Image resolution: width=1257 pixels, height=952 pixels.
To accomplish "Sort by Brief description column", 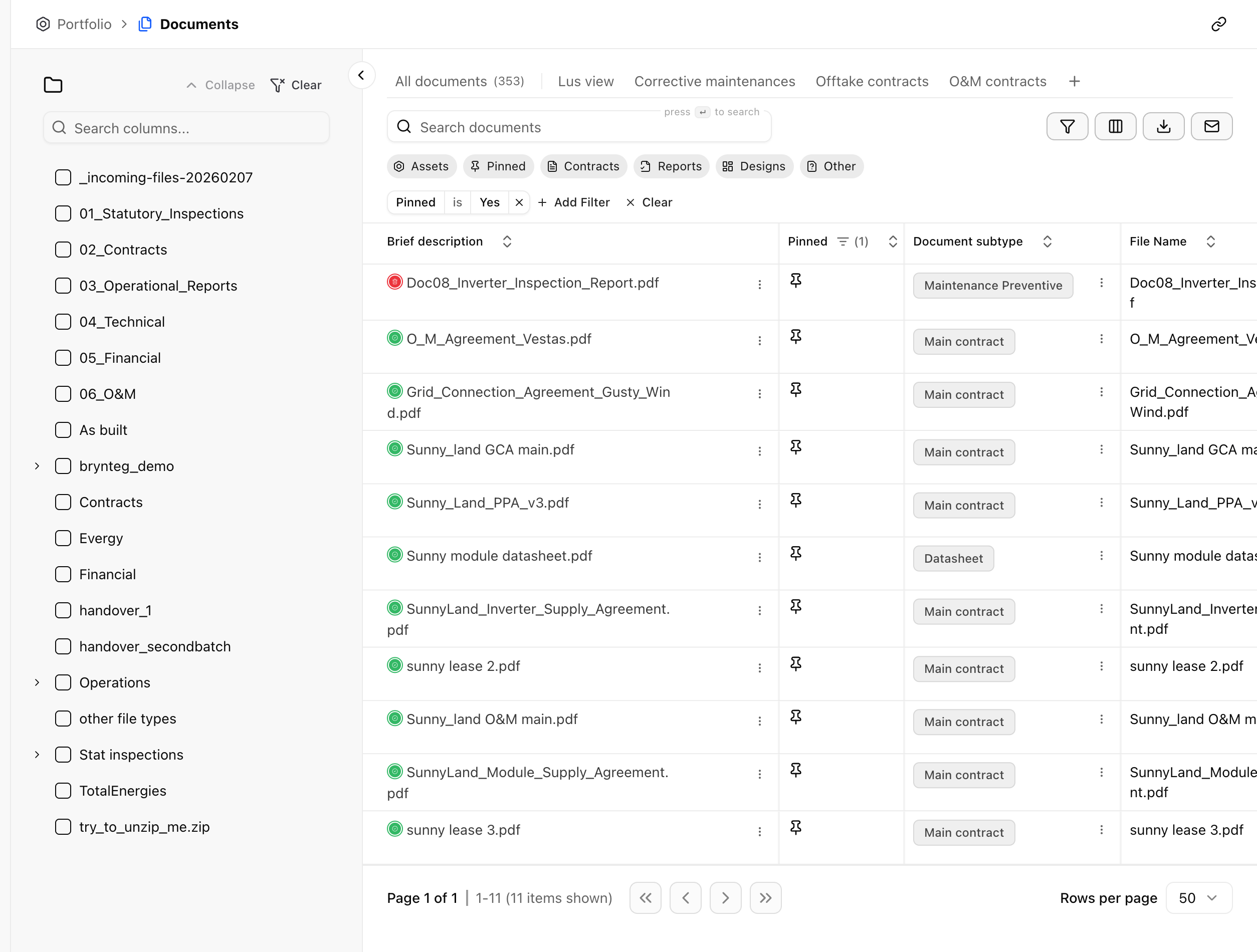I will coord(507,242).
